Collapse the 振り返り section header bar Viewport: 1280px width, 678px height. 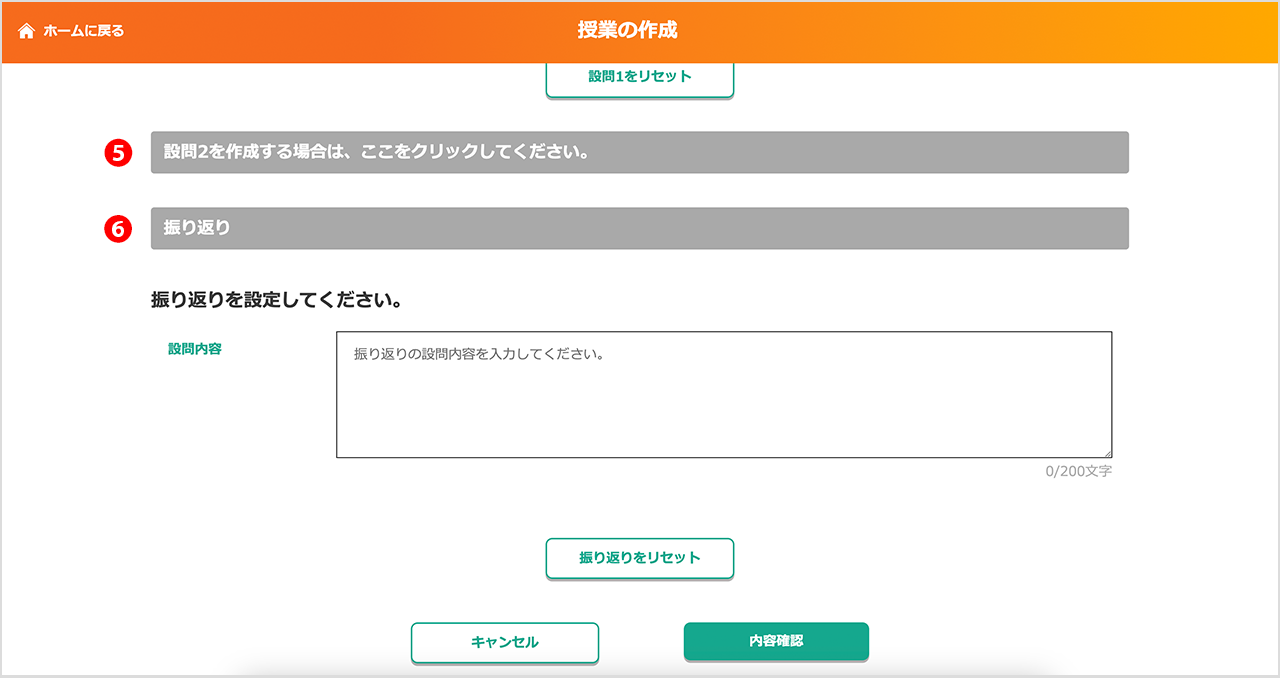(x=640, y=228)
